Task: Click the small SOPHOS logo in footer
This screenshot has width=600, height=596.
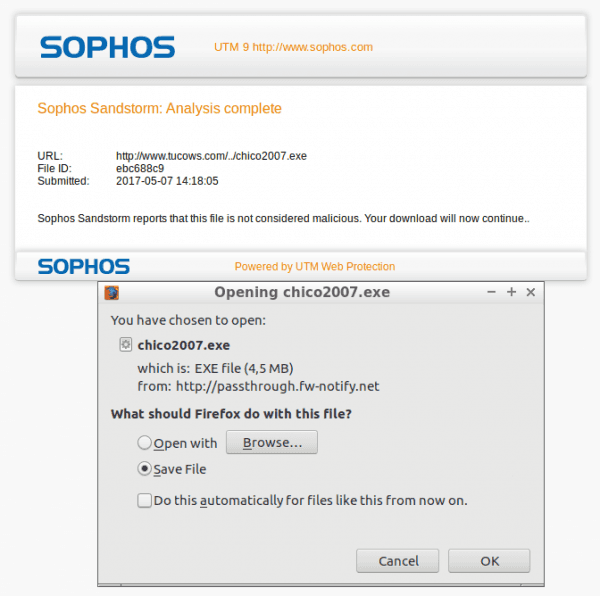Action: [x=84, y=266]
